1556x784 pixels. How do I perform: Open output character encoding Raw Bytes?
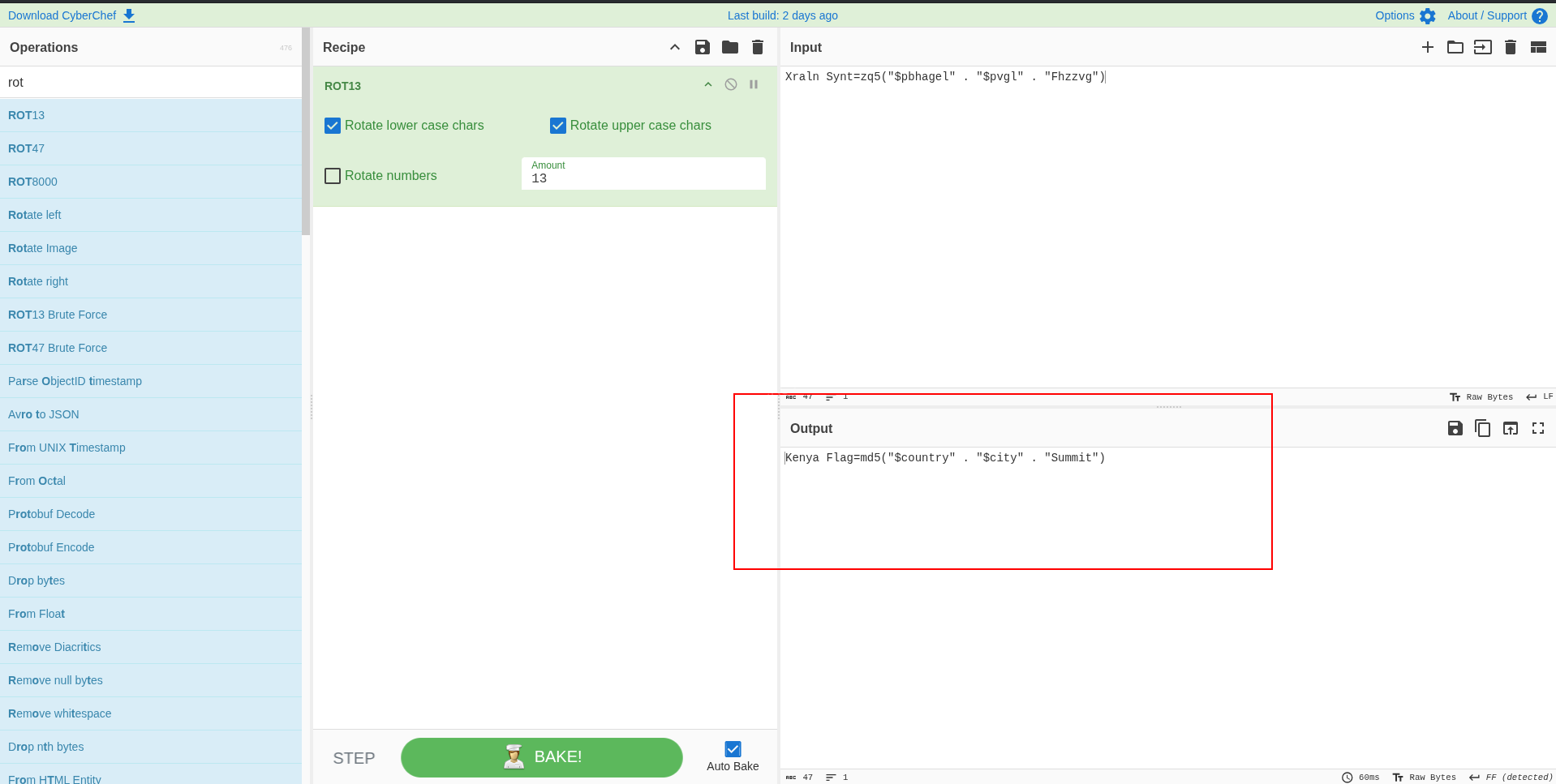[1425, 778]
